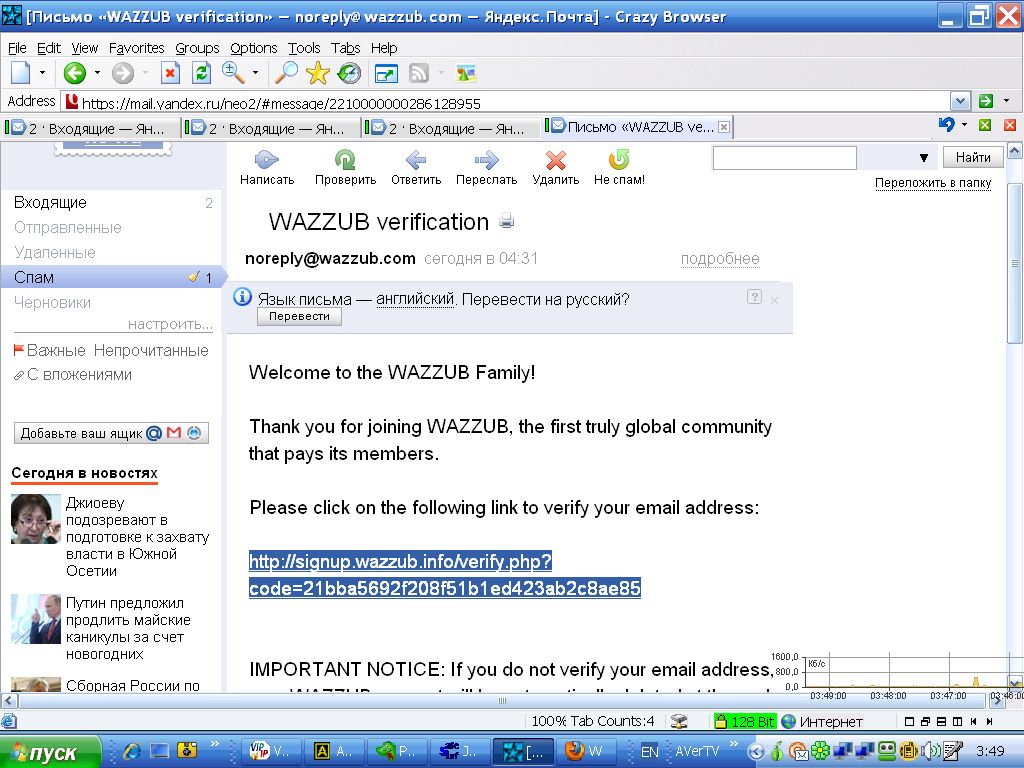Image resolution: width=1024 pixels, height=768 pixels.
Task: Click the grey Forward arrow icon
Action: (x=122, y=72)
